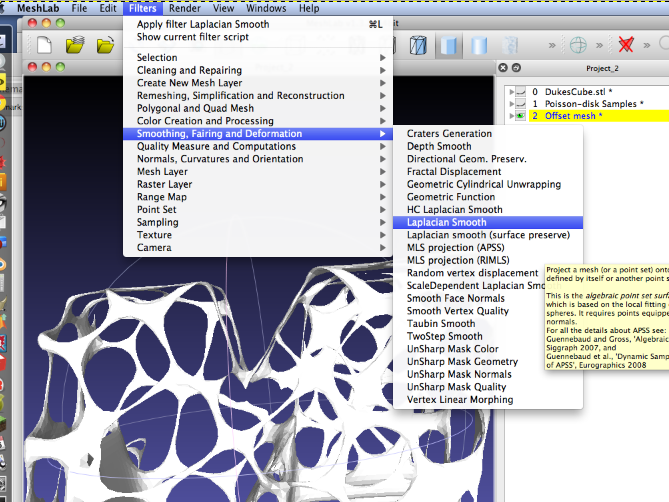
Task: Choose Show current filter script
Action: pos(258,37)
